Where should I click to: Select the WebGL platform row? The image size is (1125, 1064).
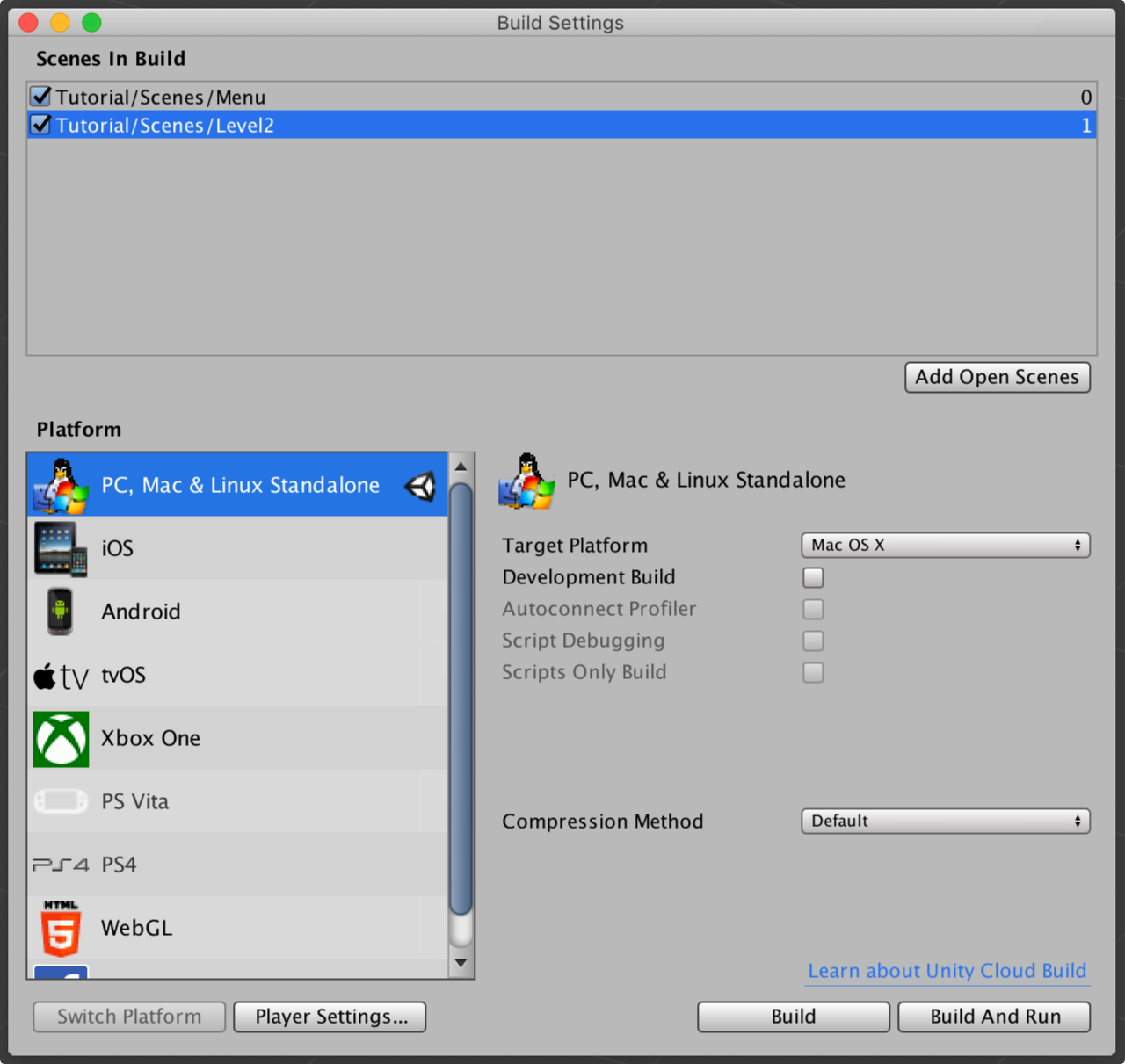coord(237,928)
